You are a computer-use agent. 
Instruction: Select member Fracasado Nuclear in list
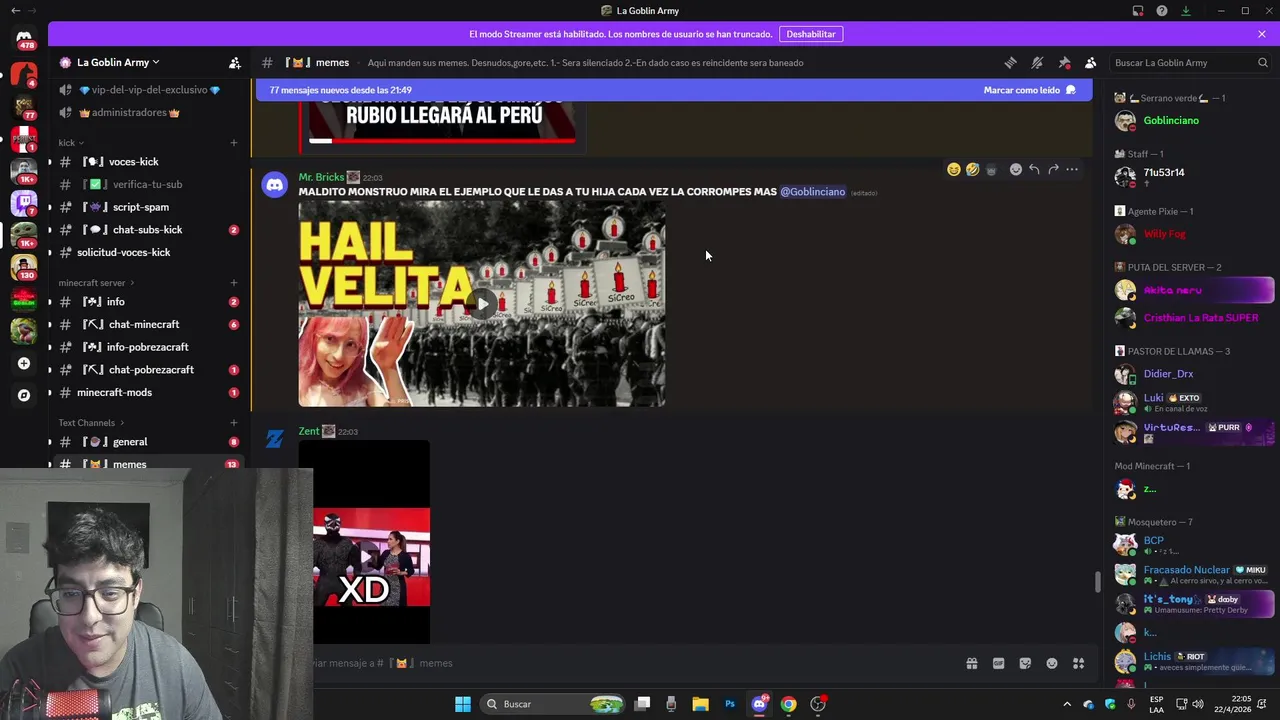tap(1192, 574)
